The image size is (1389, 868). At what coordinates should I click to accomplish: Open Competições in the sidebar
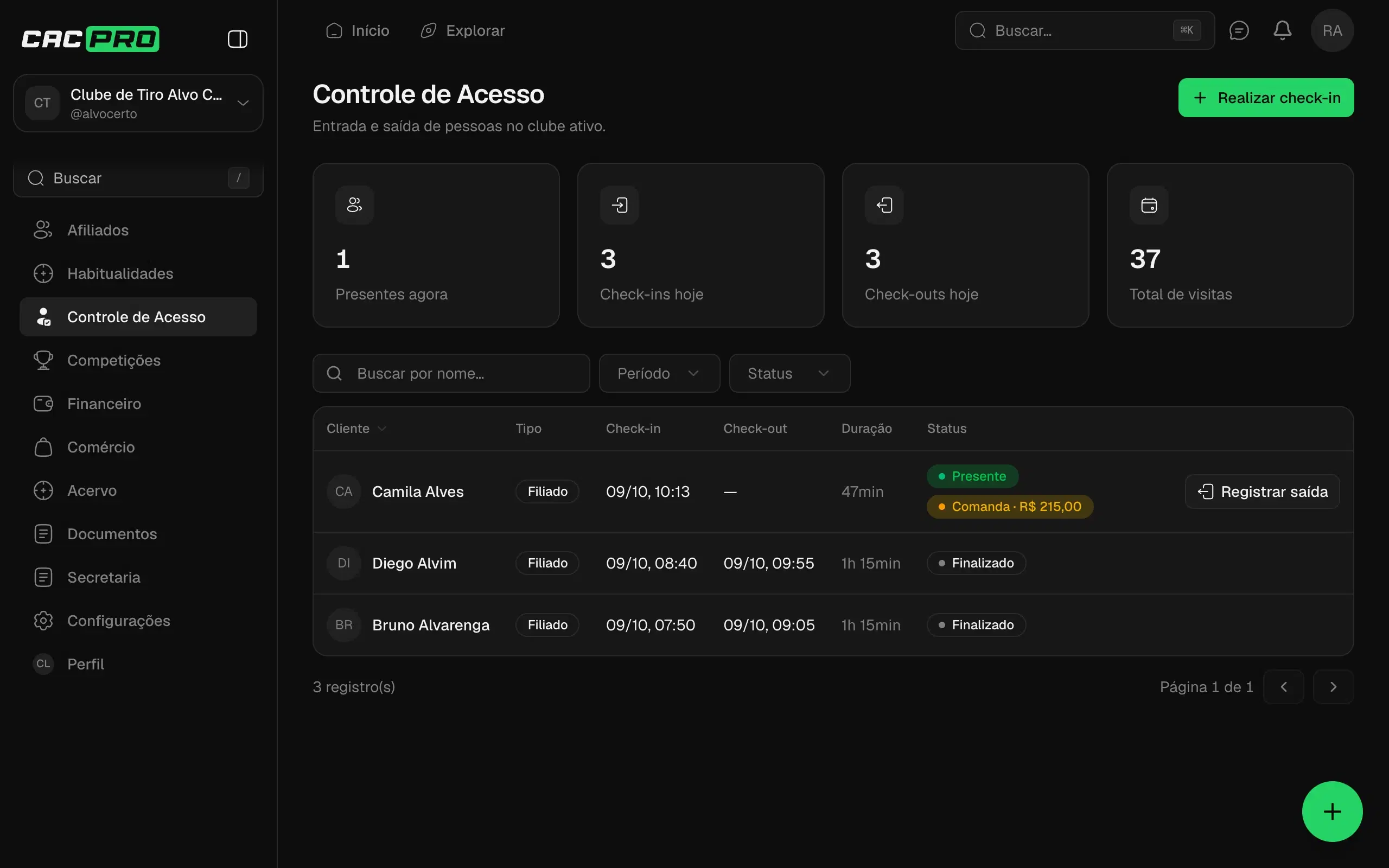[138, 361]
